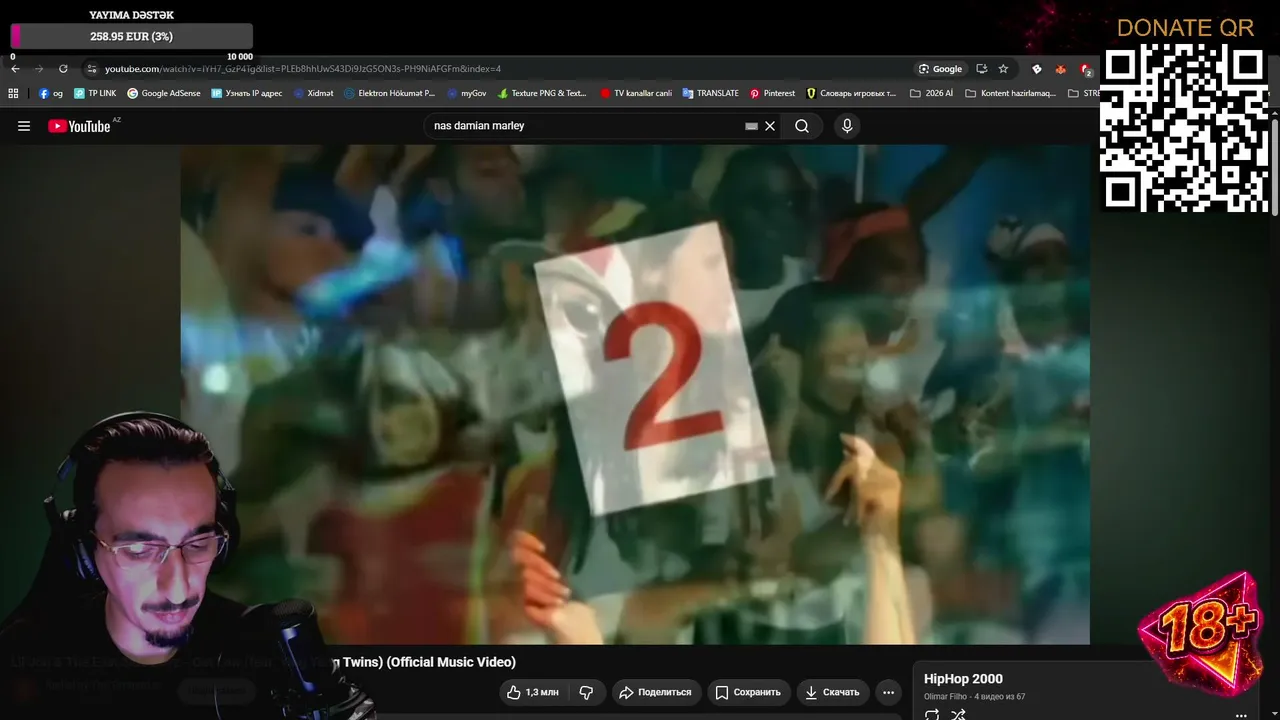Open the Pinterest bookmark
Image resolution: width=1280 pixels, height=720 pixels.
pyautogui.click(x=772, y=93)
